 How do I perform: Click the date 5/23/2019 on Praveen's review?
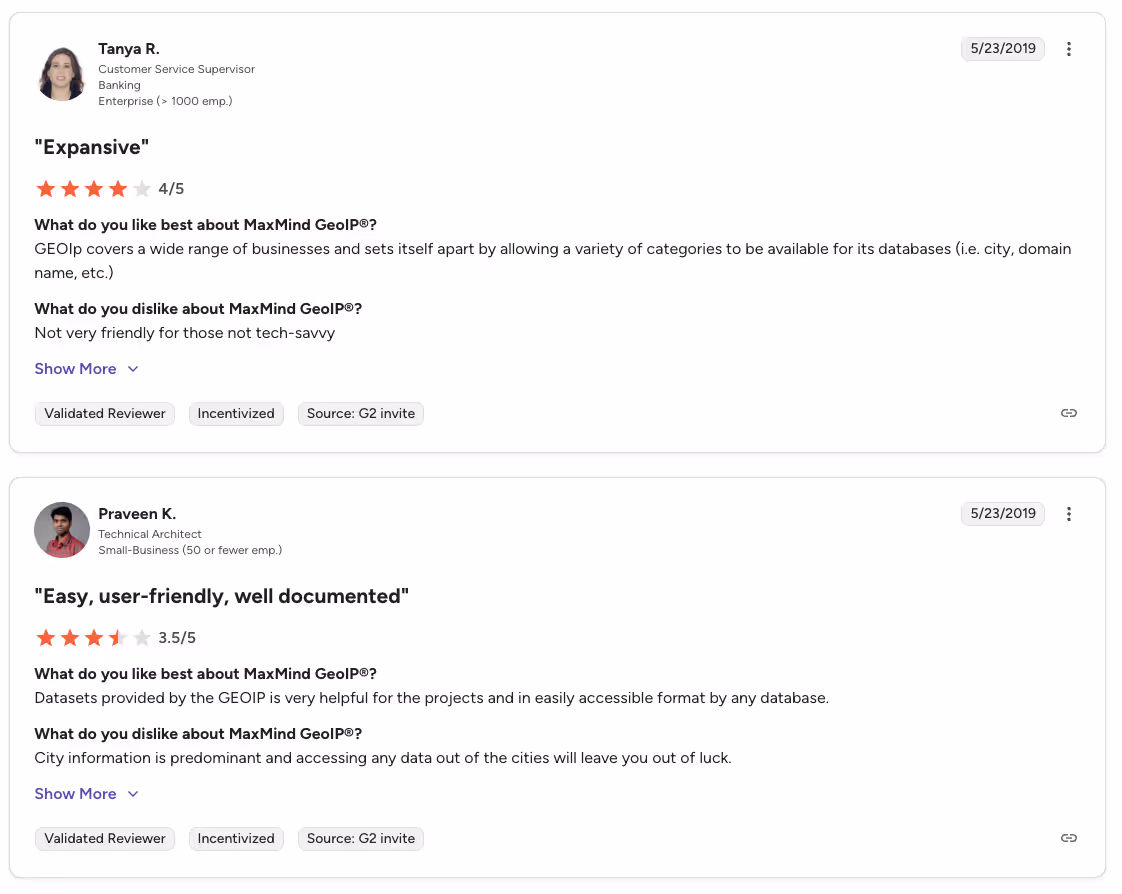tap(1002, 513)
